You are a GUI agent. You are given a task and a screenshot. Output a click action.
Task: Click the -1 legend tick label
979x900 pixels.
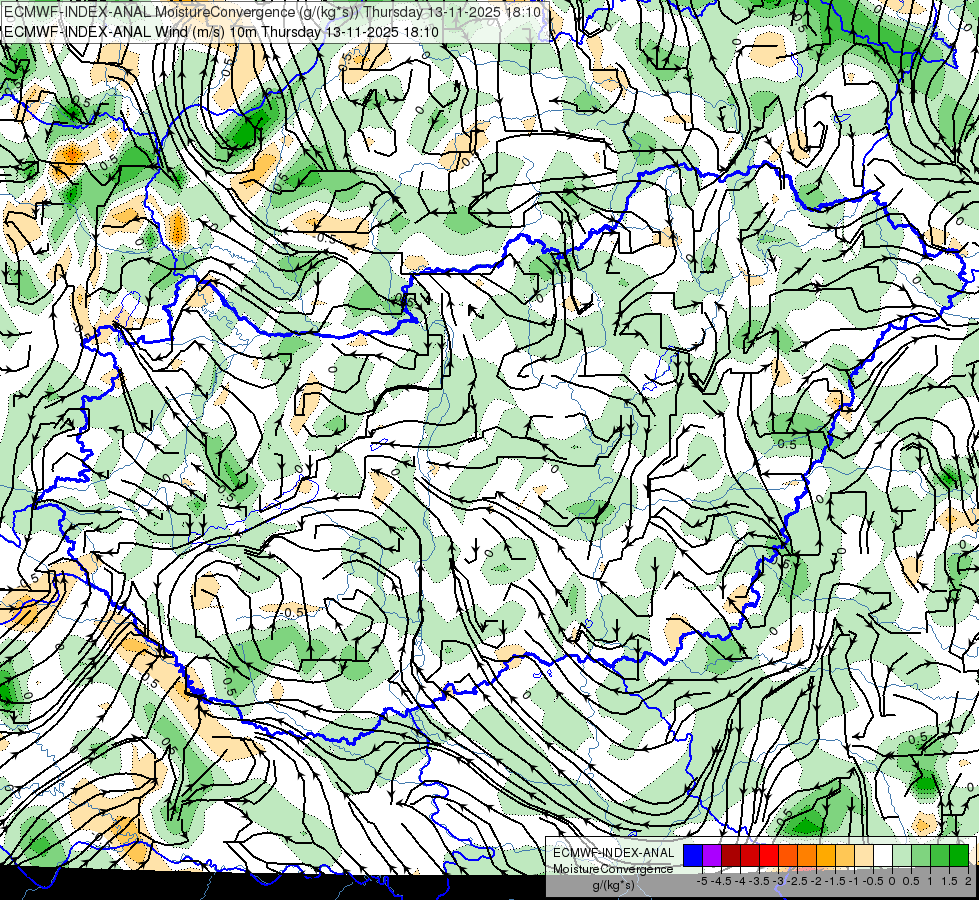pos(854,881)
